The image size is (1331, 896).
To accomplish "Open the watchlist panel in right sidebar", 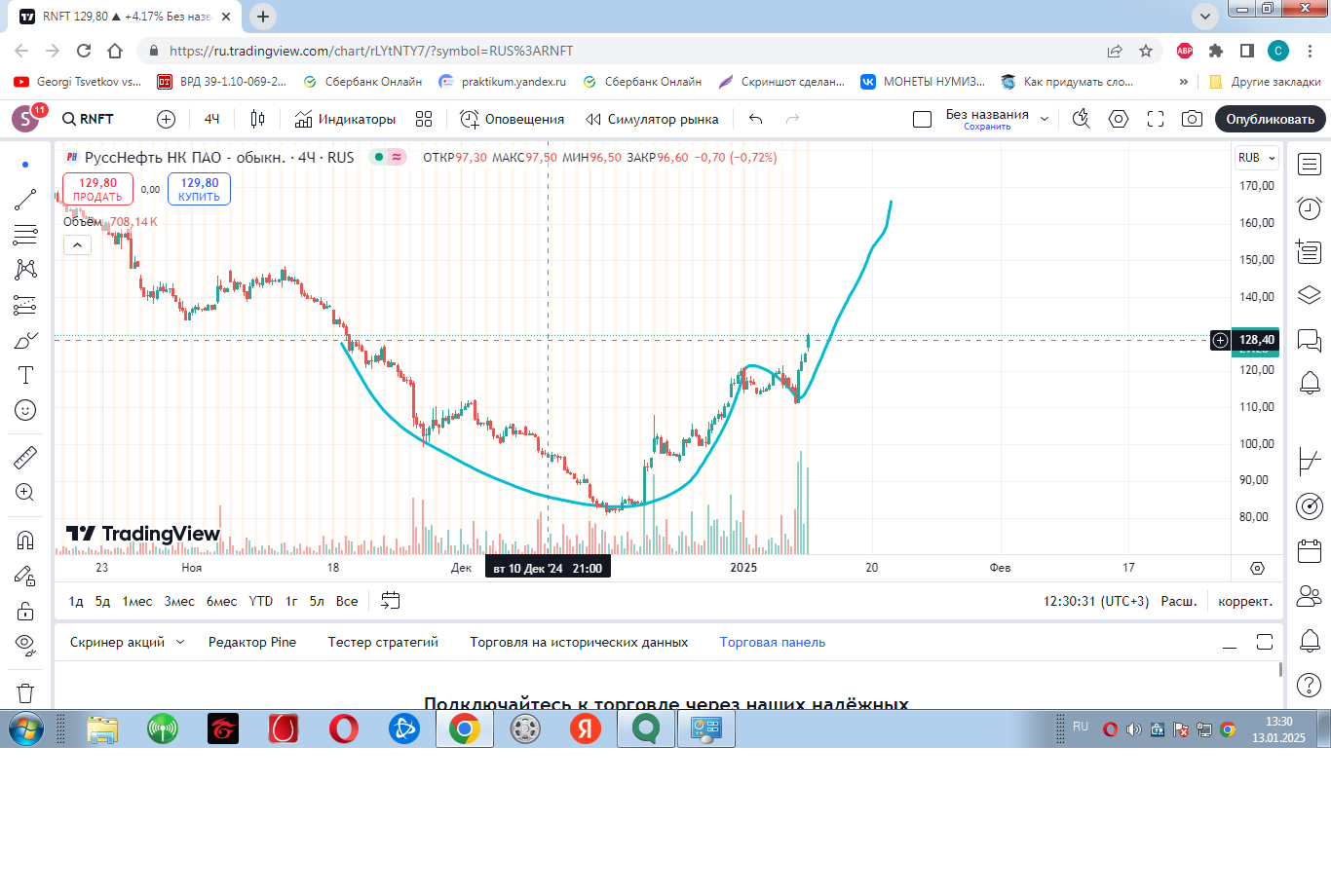I will (x=1310, y=165).
